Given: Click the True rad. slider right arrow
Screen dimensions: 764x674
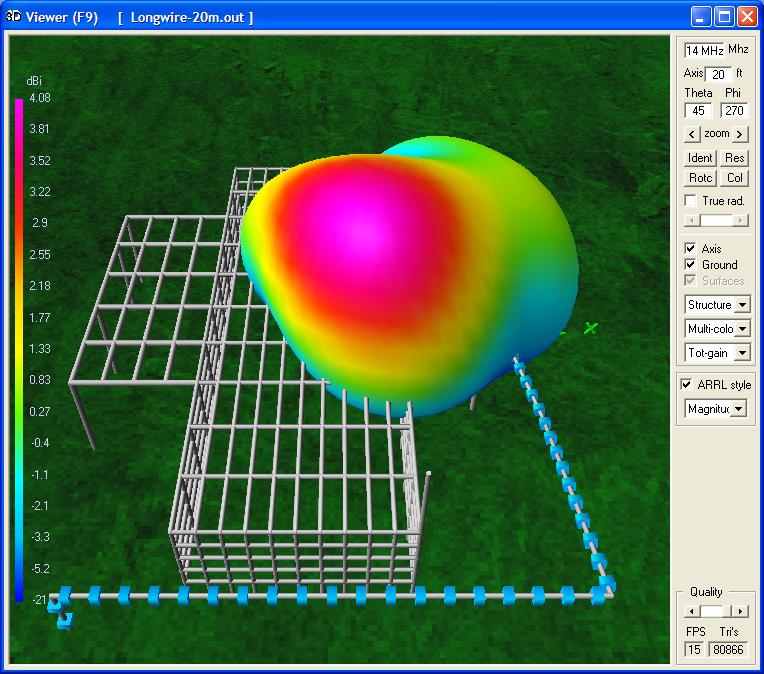Looking at the screenshot, I should pos(741,221).
